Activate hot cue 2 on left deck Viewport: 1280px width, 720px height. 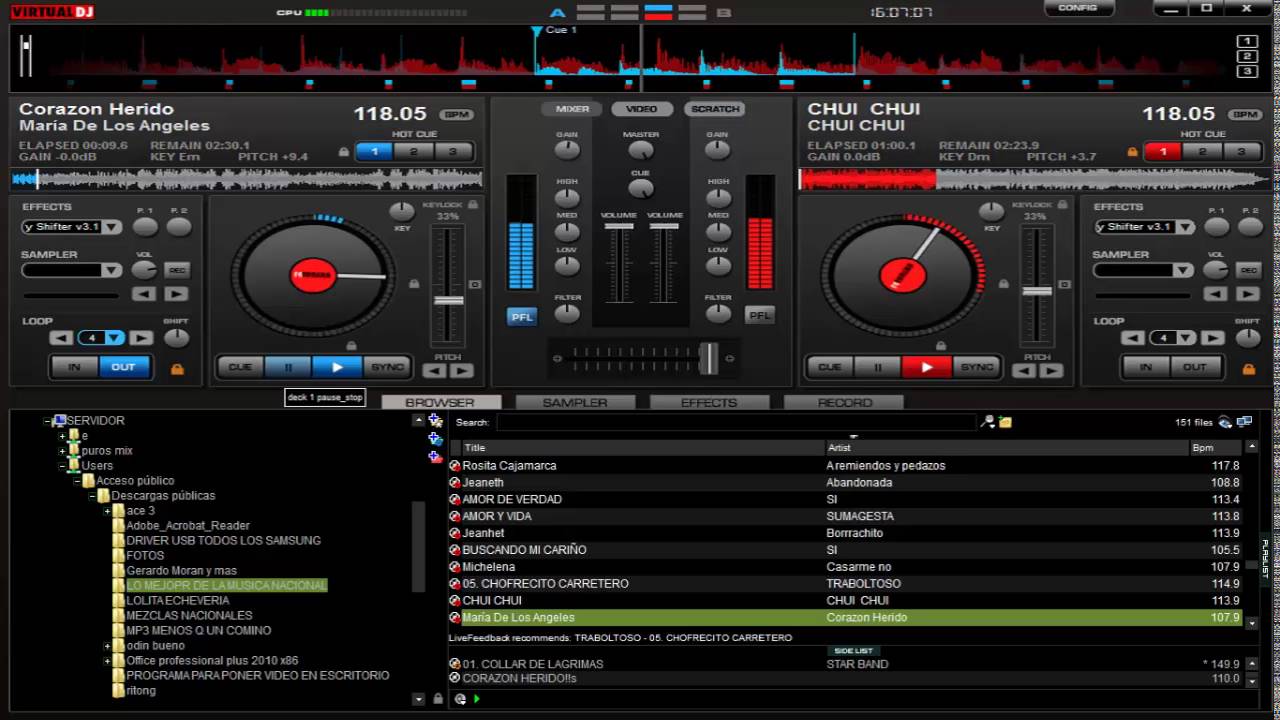coord(413,152)
